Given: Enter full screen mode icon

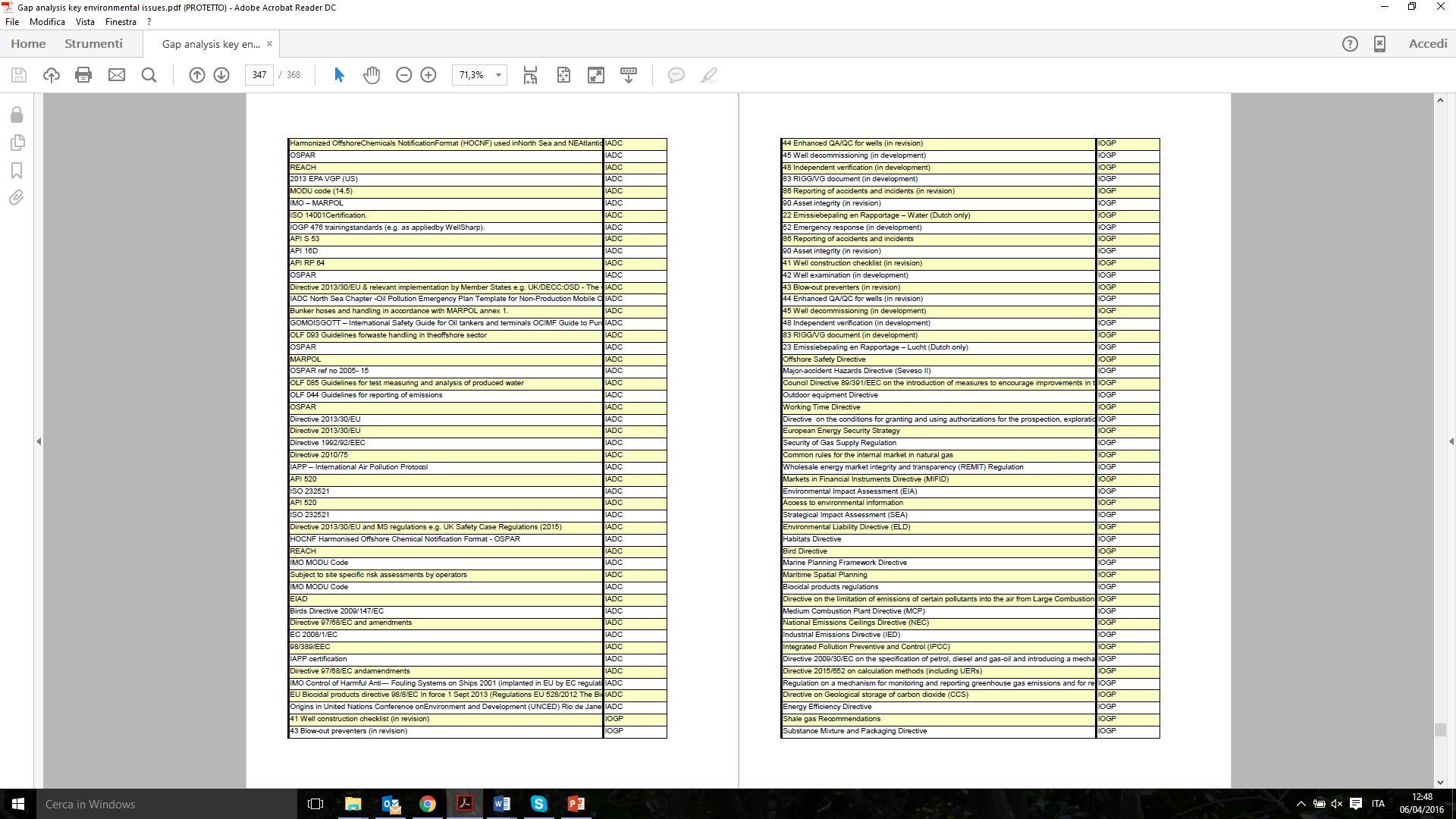Looking at the screenshot, I should [x=596, y=75].
